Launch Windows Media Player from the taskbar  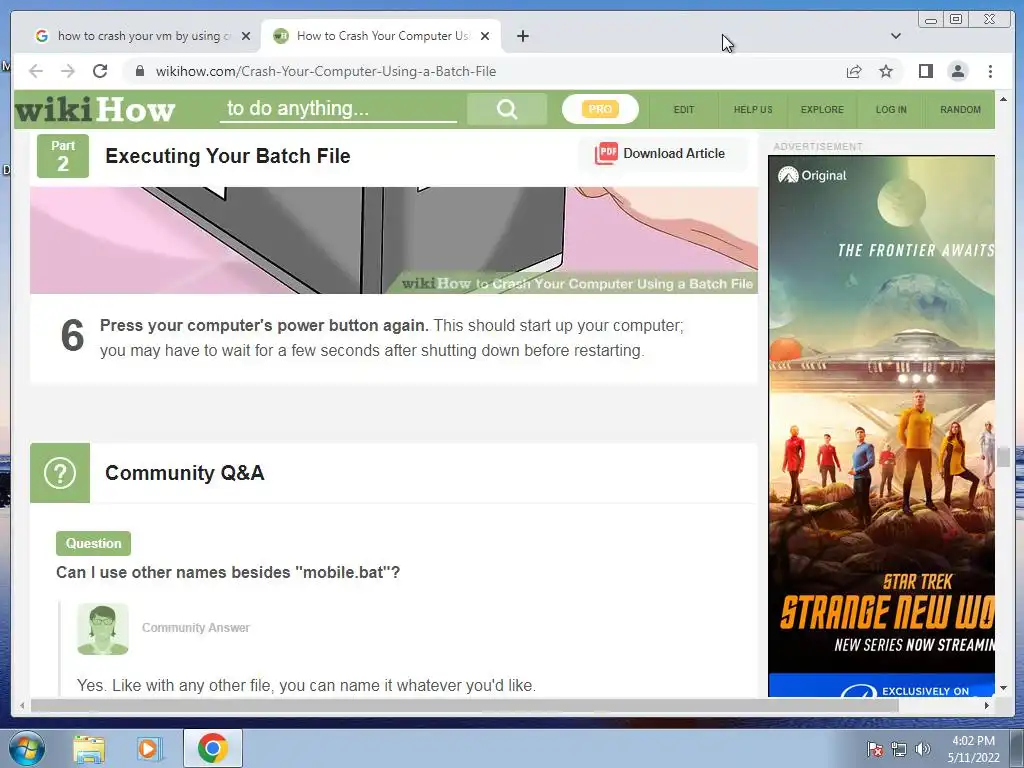[150, 749]
